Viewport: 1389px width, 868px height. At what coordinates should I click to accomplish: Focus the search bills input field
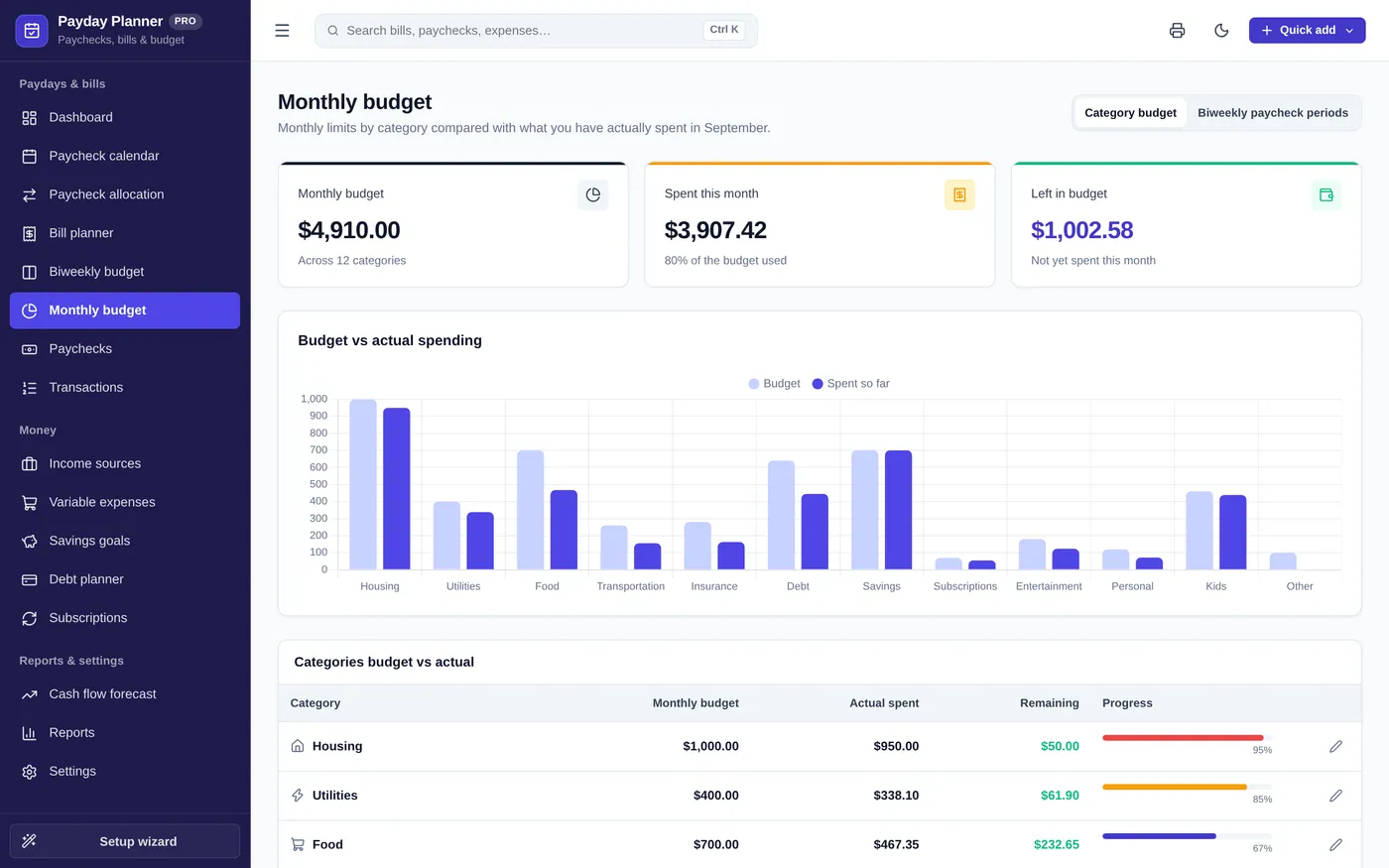[536, 31]
